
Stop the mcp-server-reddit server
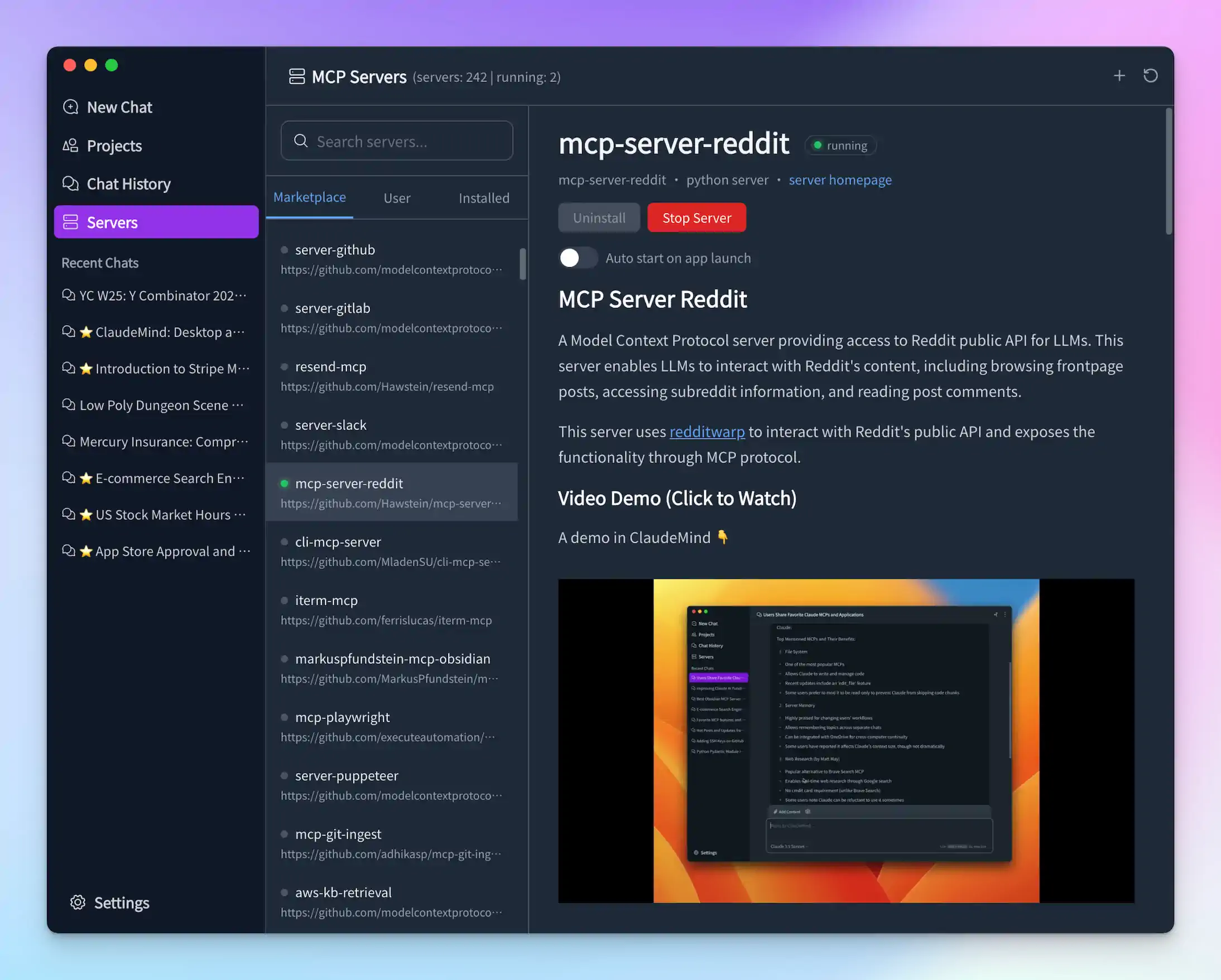coord(696,218)
